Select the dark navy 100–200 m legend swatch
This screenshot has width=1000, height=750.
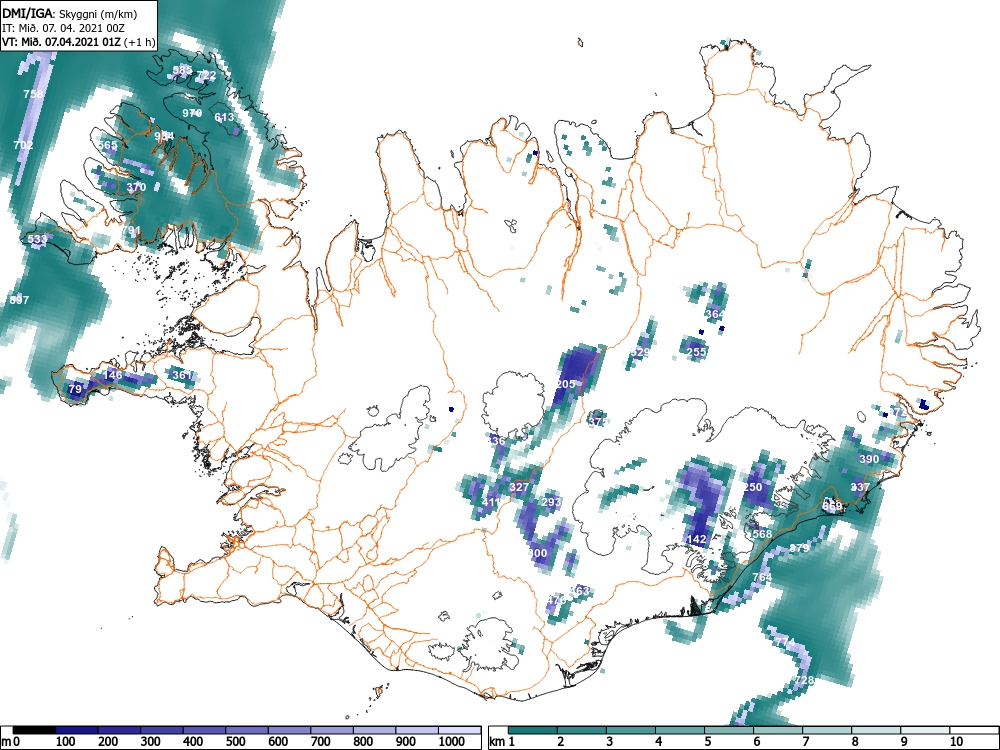(77, 730)
